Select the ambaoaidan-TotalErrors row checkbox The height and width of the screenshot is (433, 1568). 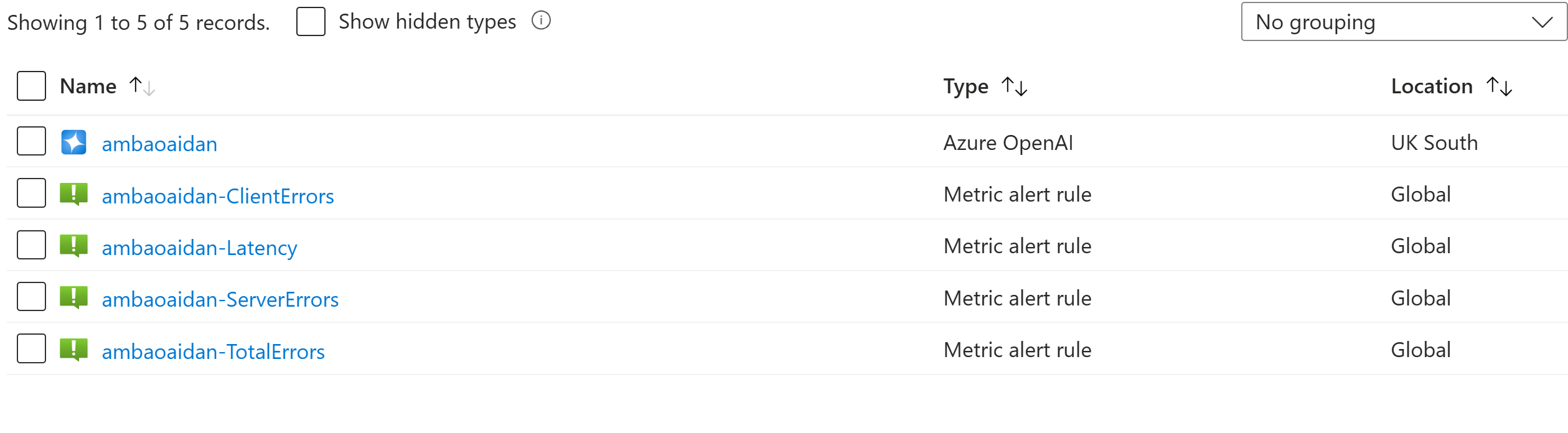coord(31,348)
